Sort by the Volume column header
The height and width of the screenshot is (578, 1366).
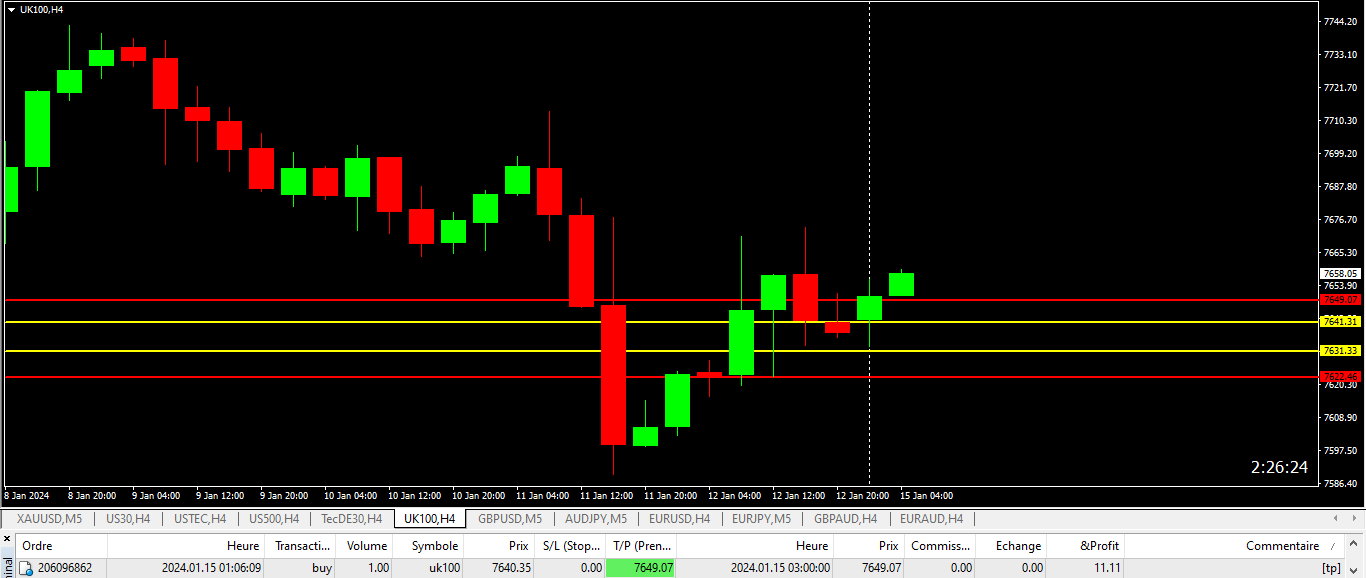[x=365, y=546]
